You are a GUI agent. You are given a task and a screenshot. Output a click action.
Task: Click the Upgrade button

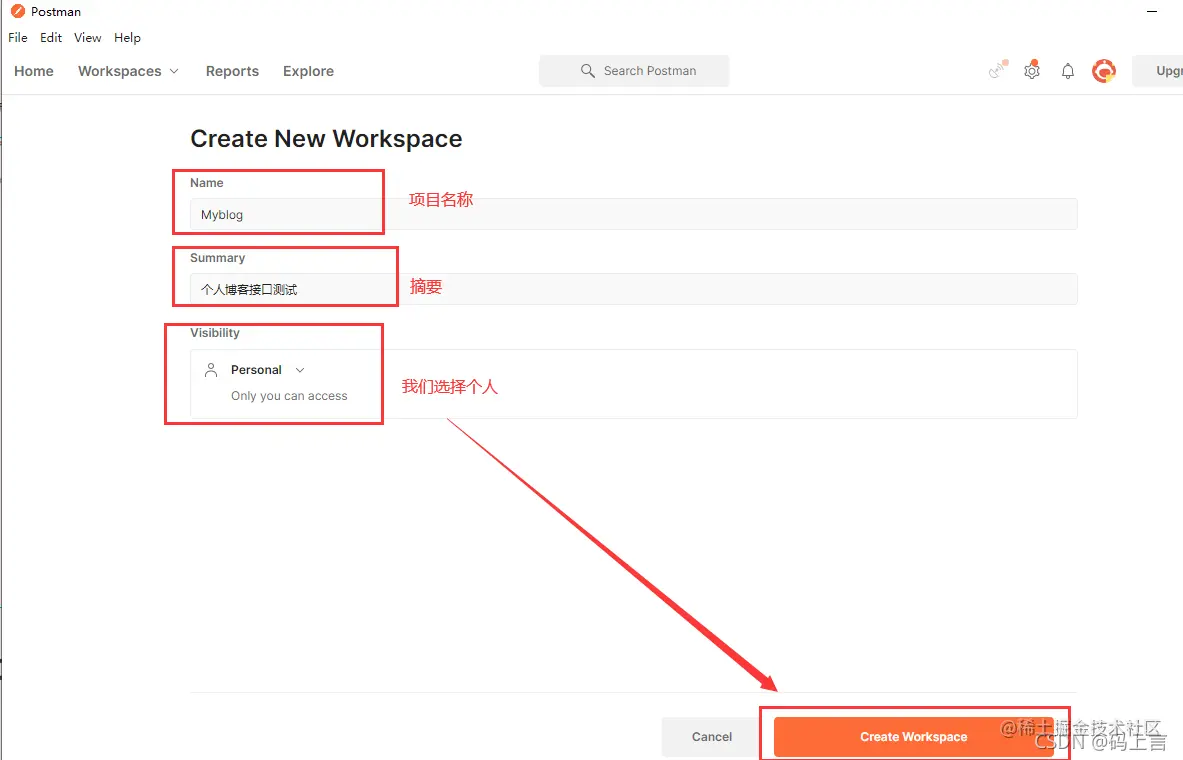click(1158, 71)
